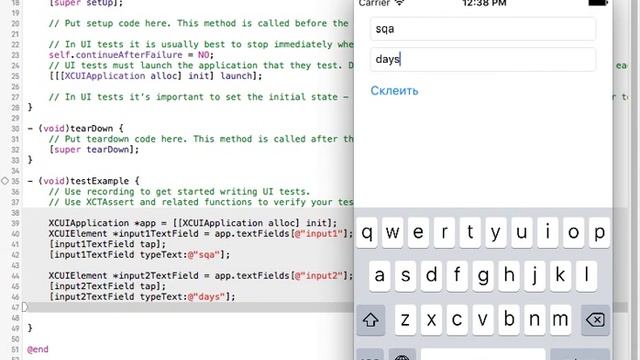Click the breakpoint marker on line 47
640x360 pixels.
coord(25,307)
